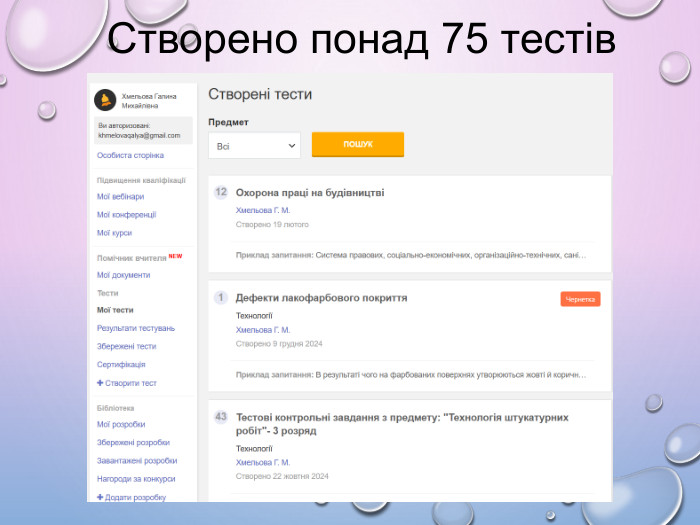Click the Чернетка badge
The image size is (700, 525).
(580, 299)
